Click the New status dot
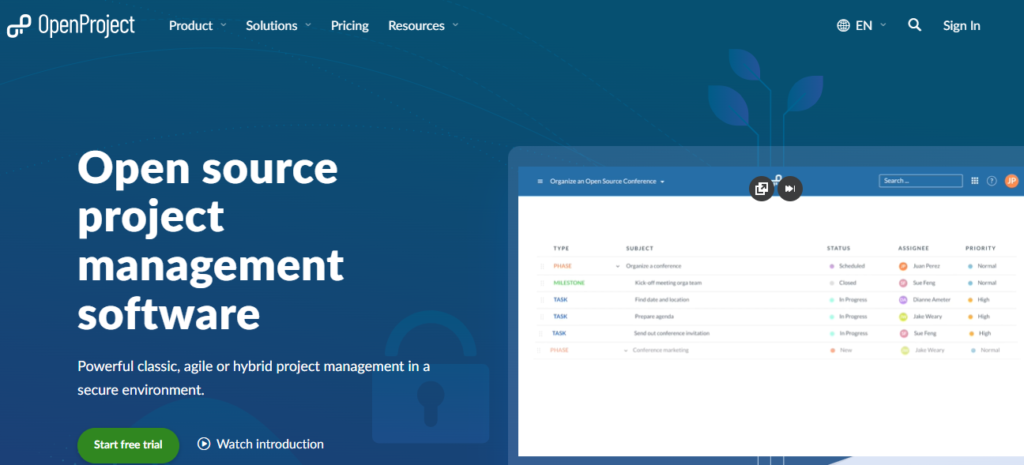This screenshot has width=1024, height=465. coord(833,351)
